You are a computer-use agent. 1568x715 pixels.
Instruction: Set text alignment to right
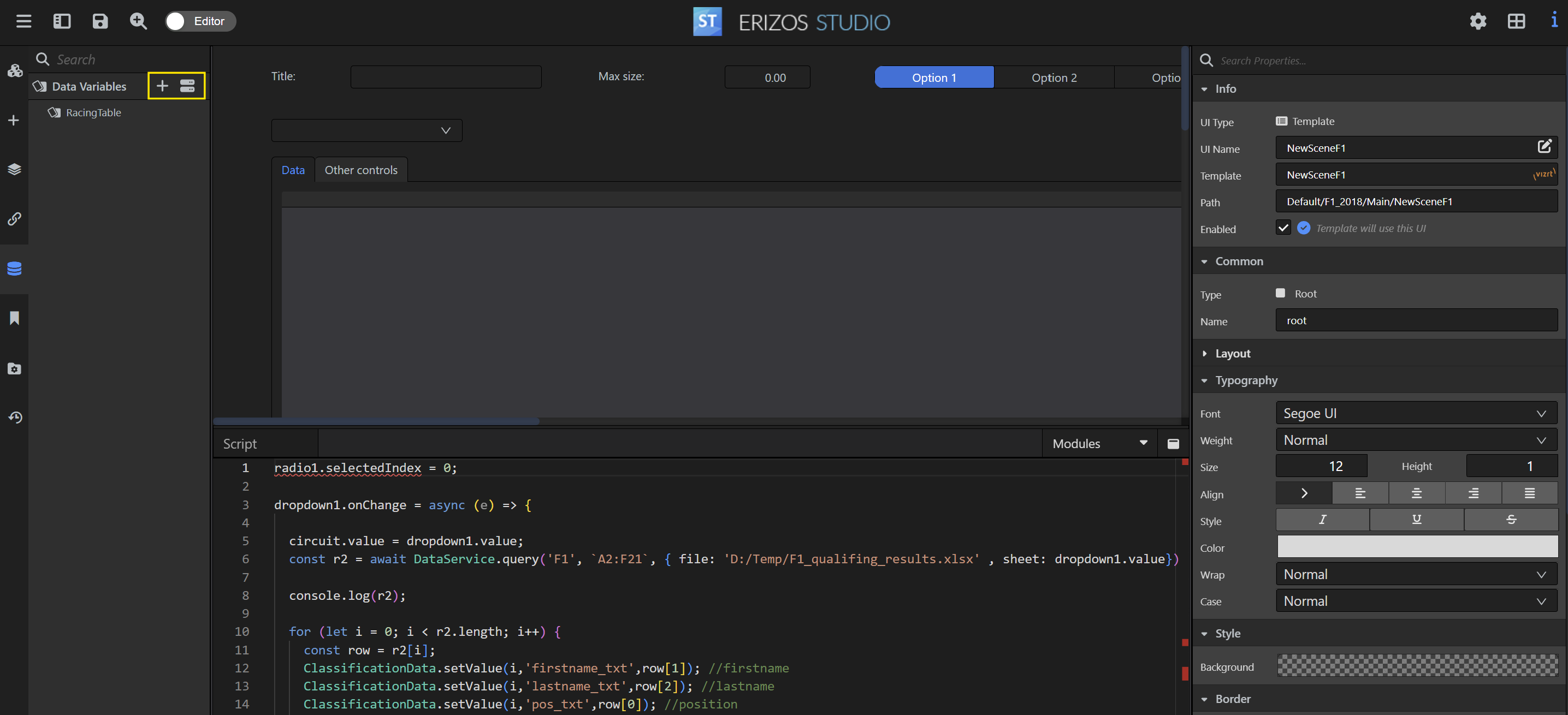click(1474, 493)
